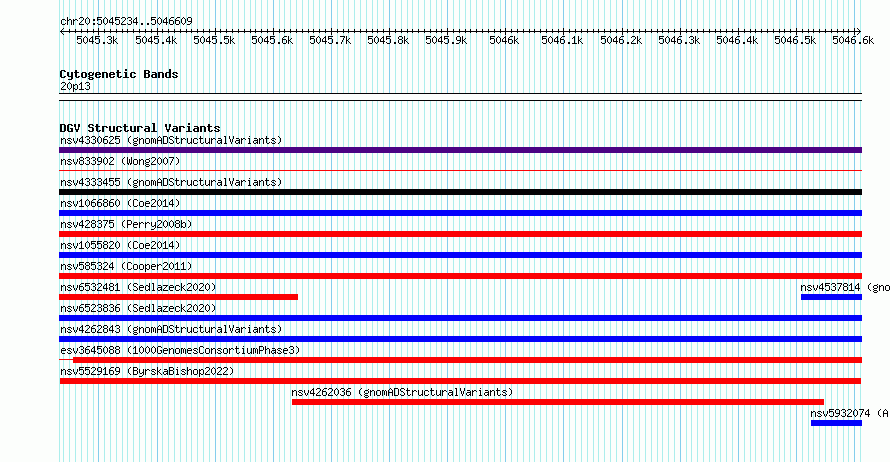Click the short nsv4537814 blue bar
The width and height of the screenshot is (890, 462).
[832, 297]
